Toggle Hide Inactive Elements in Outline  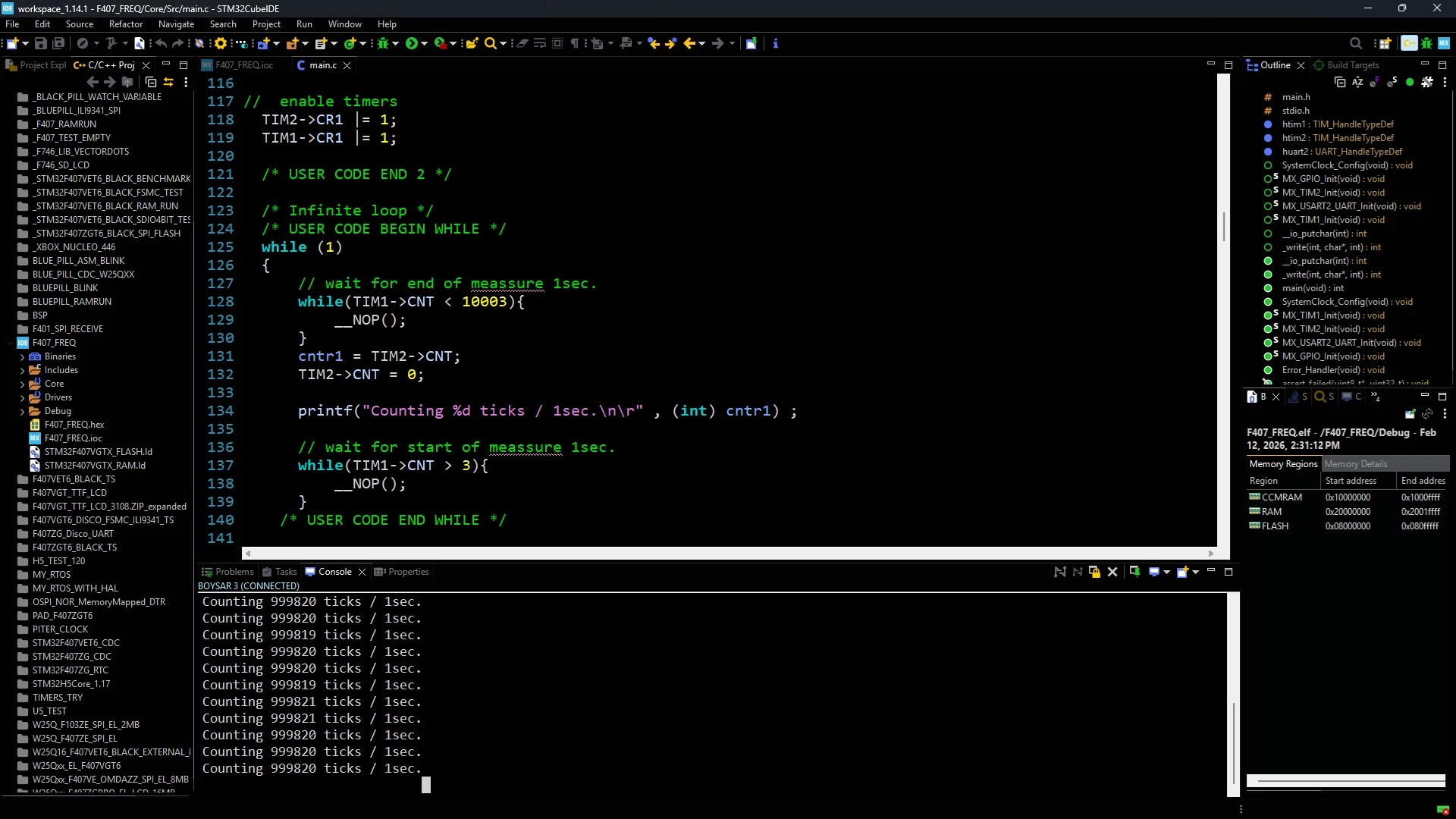(x=1427, y=82)
